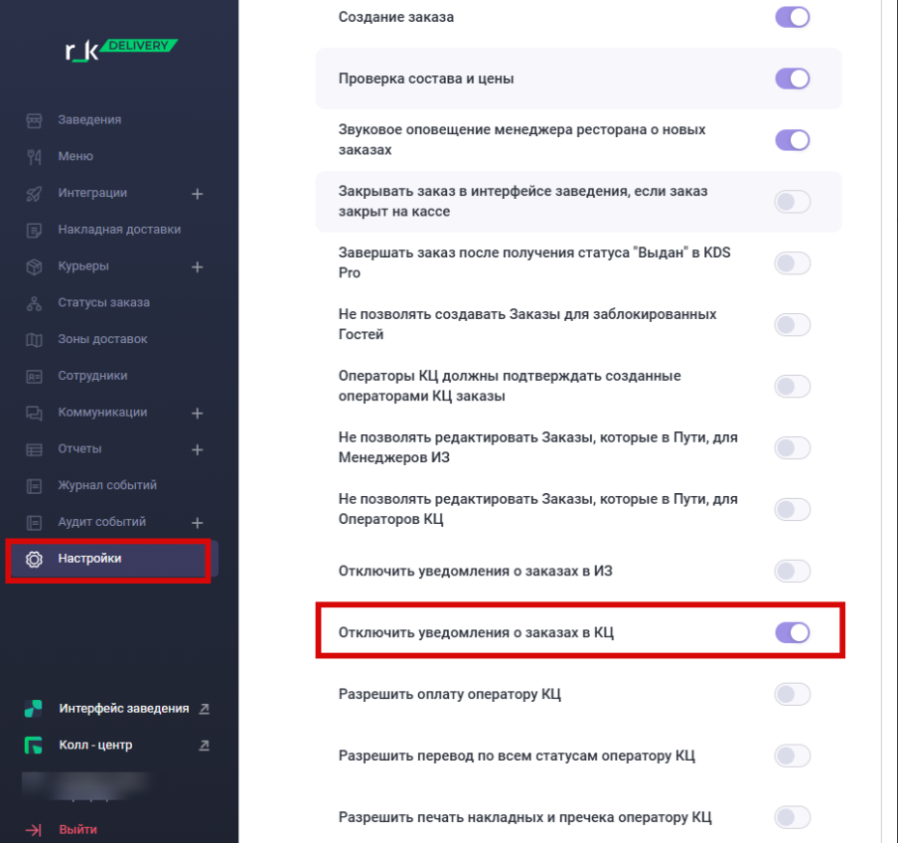Open Журнал событий menu item
The width and height of the screenshot is (898, 843).
pos(108,486)
